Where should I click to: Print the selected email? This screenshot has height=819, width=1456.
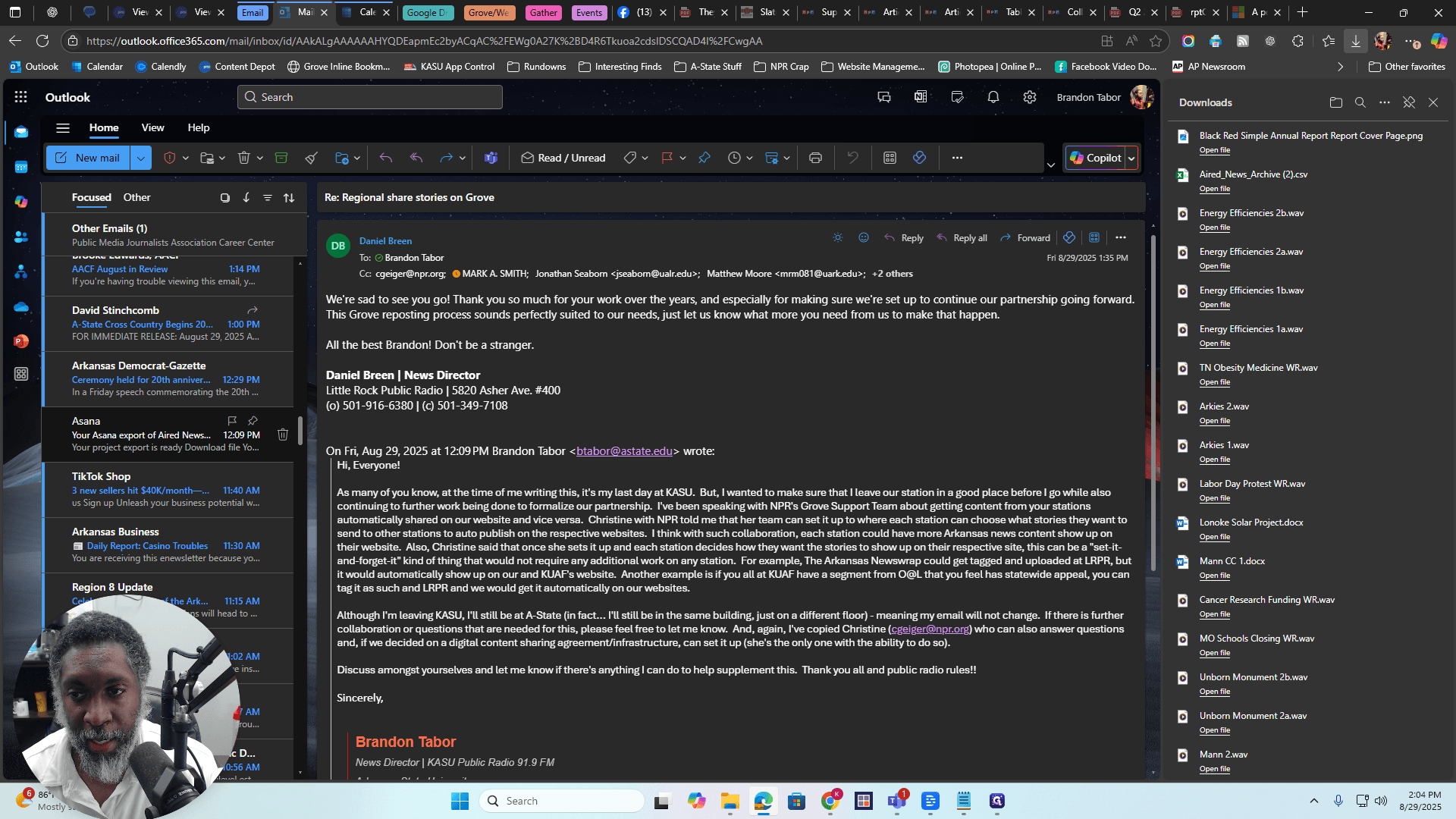[x=815, y=158]
